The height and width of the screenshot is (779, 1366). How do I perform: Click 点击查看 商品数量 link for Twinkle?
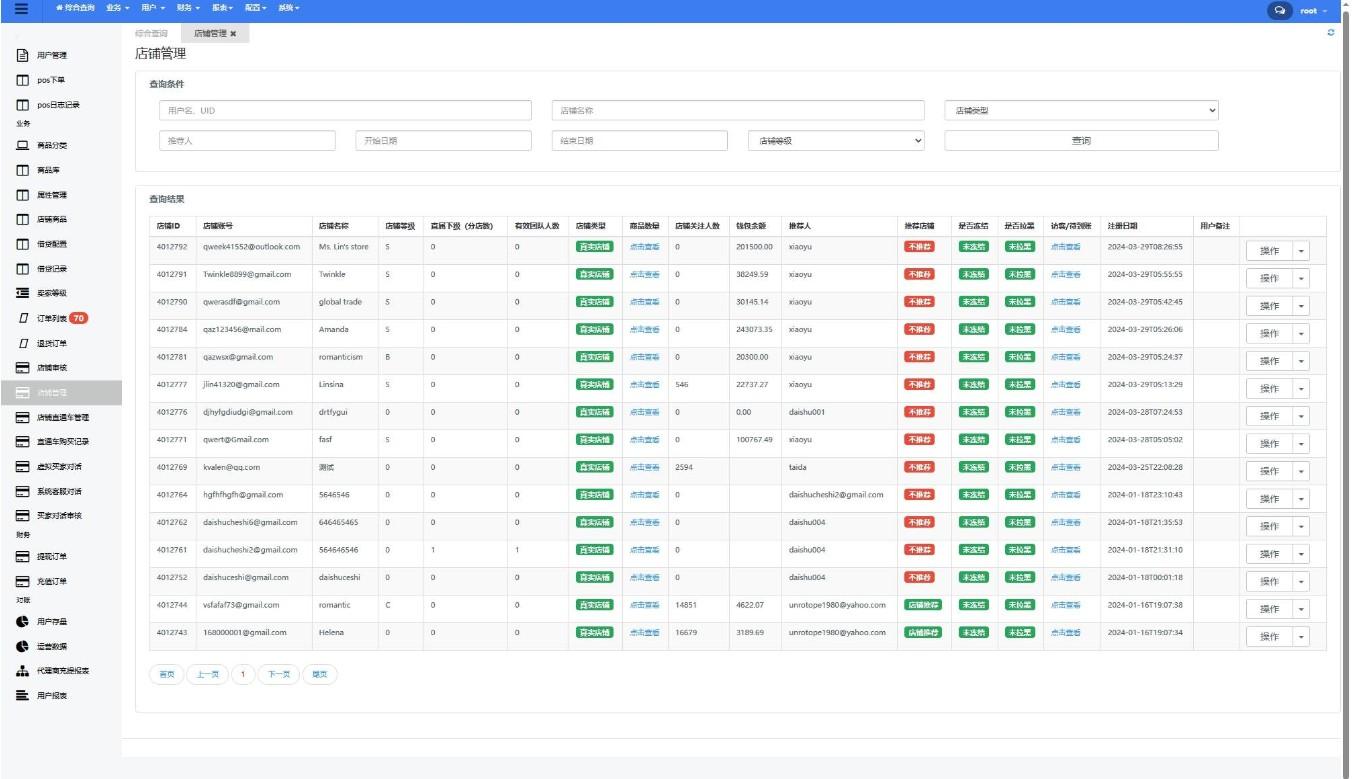coord(644,274)
